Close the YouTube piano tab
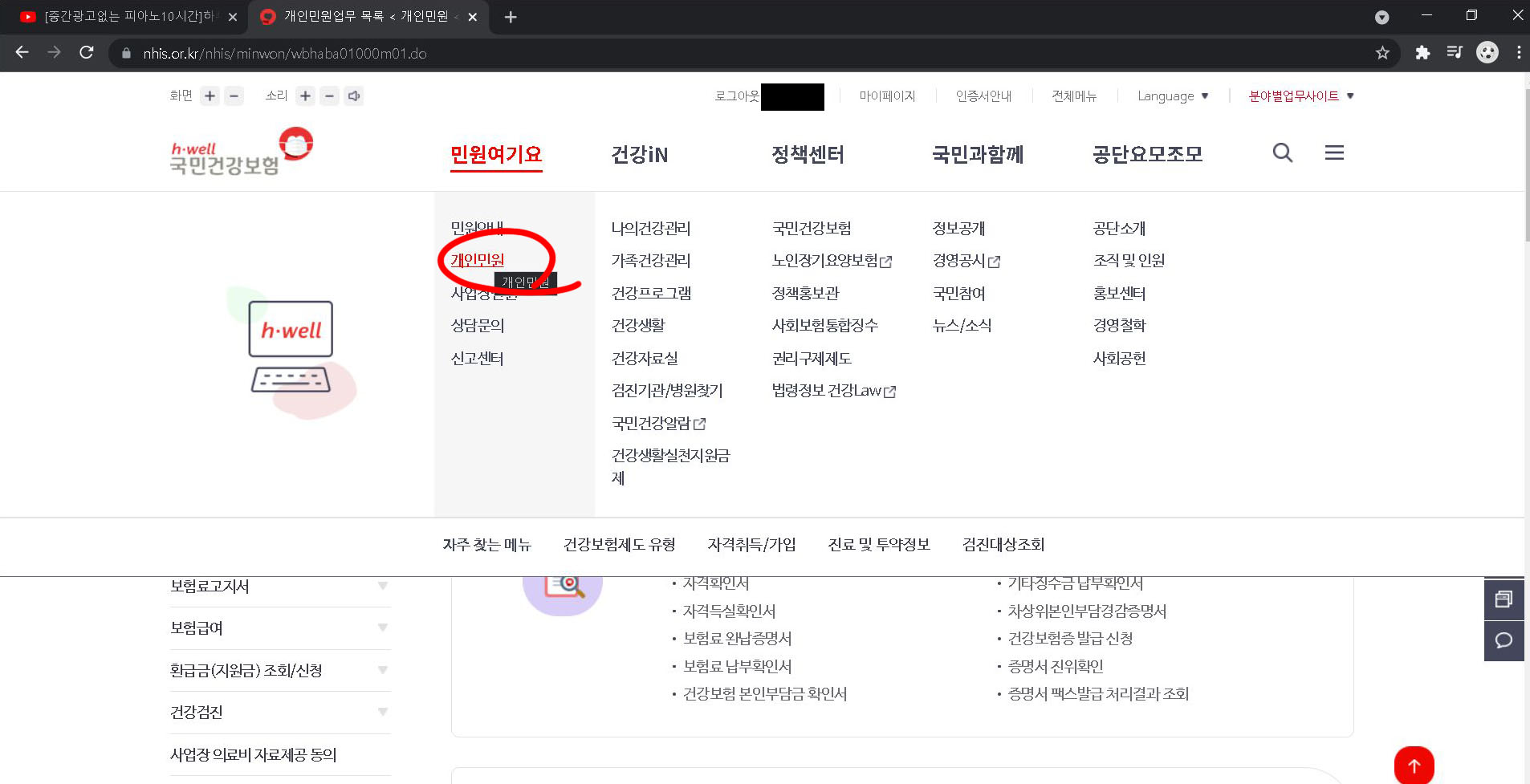The height and width of the screenshot is (784, 1530). click(x=233, y=17)
